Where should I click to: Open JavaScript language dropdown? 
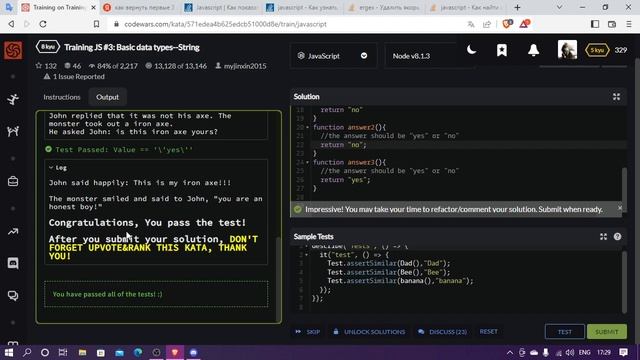[x=332, y=56]
